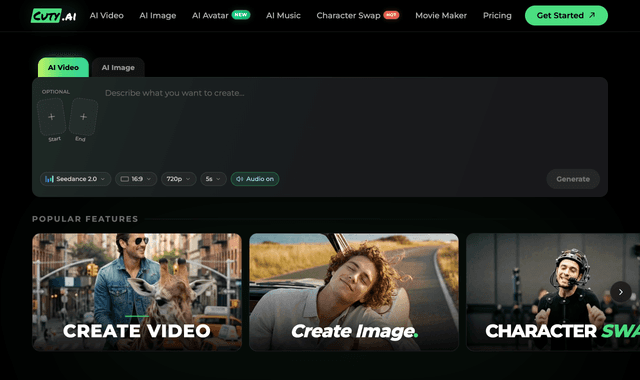Image resolution: width=640 pixels, height=380 pixels.
Task: Toggle the Audio on switch
Action: point(255,179)
